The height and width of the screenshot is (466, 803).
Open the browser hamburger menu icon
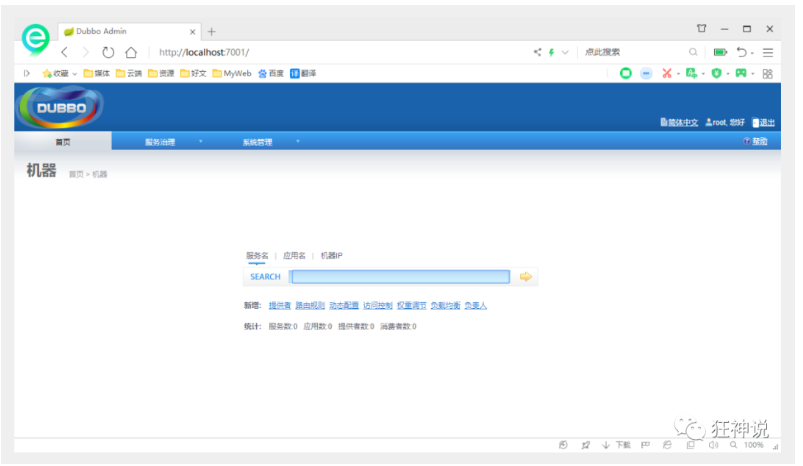768,52
